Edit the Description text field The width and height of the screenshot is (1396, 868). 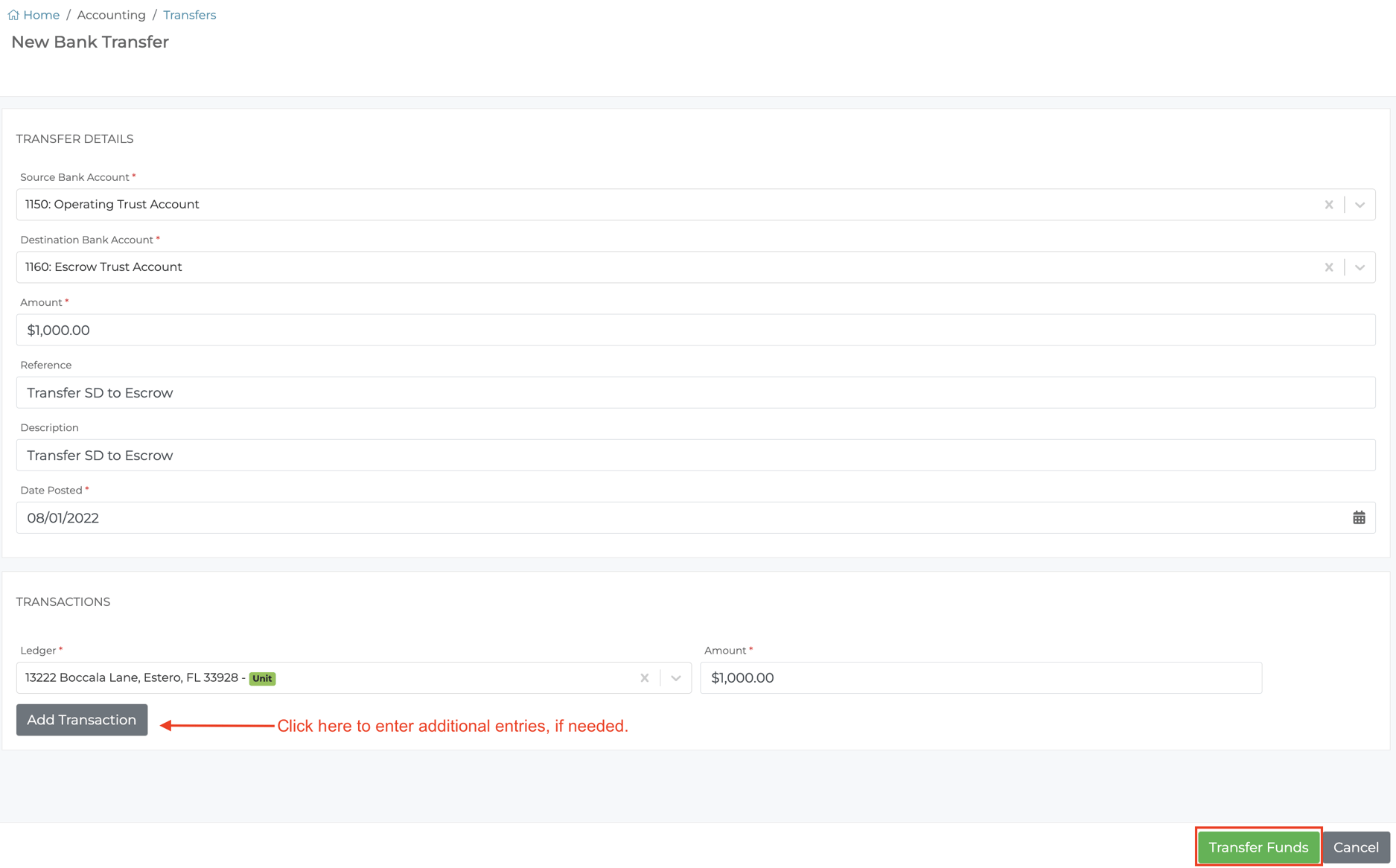coord(695,455)
